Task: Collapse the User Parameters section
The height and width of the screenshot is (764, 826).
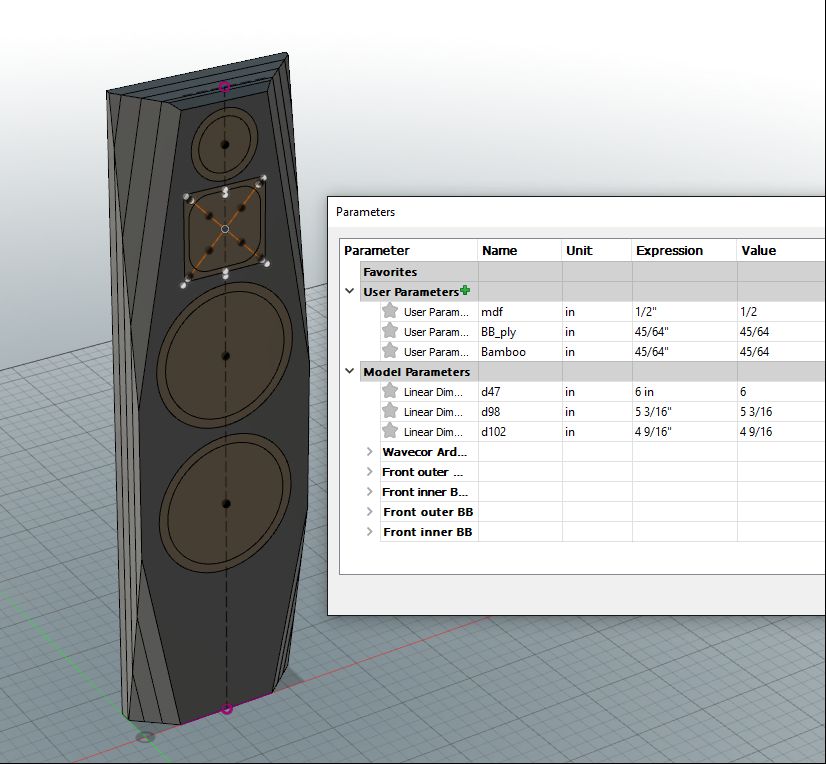Action: pos(349,291)
